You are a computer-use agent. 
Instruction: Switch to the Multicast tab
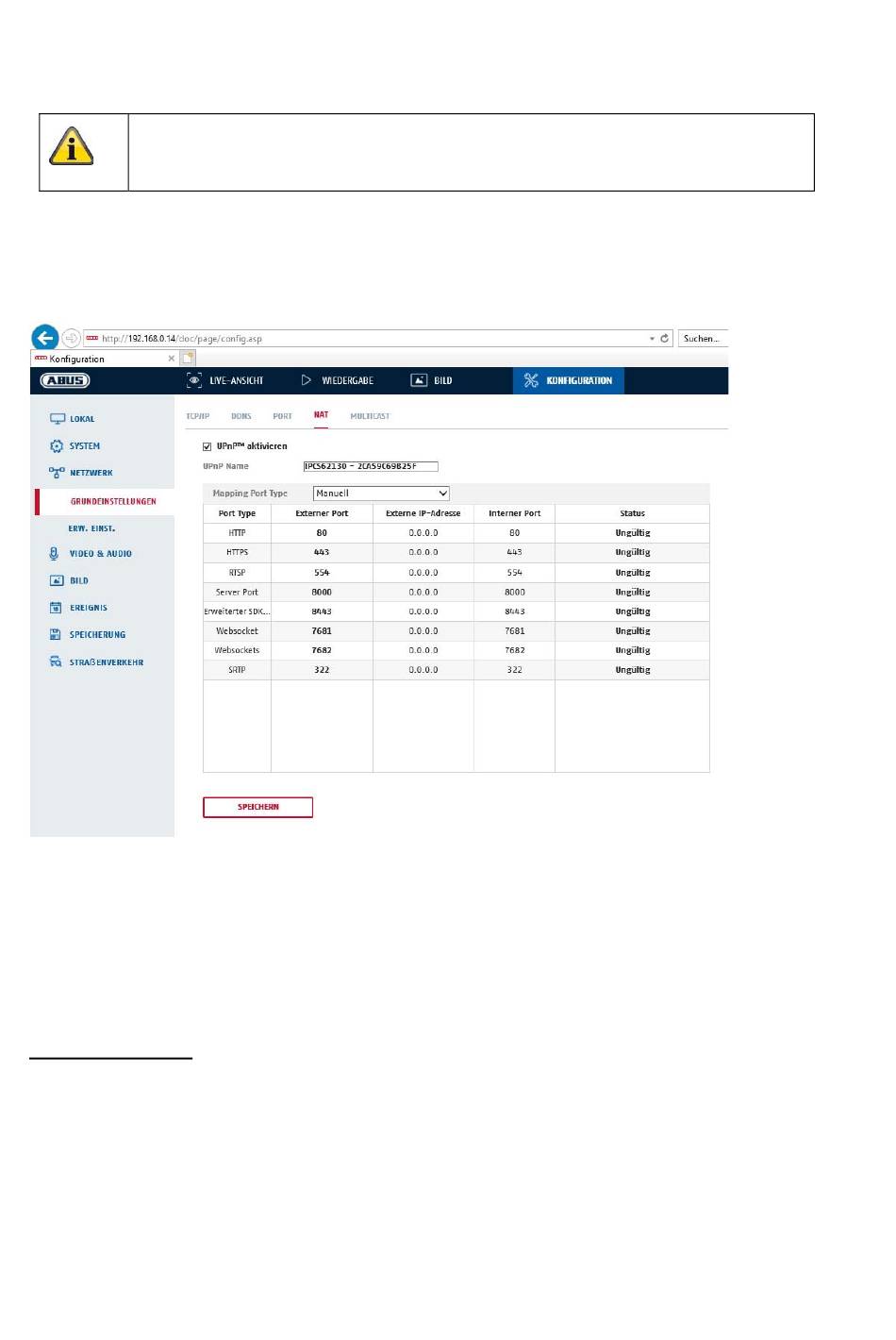370,416
